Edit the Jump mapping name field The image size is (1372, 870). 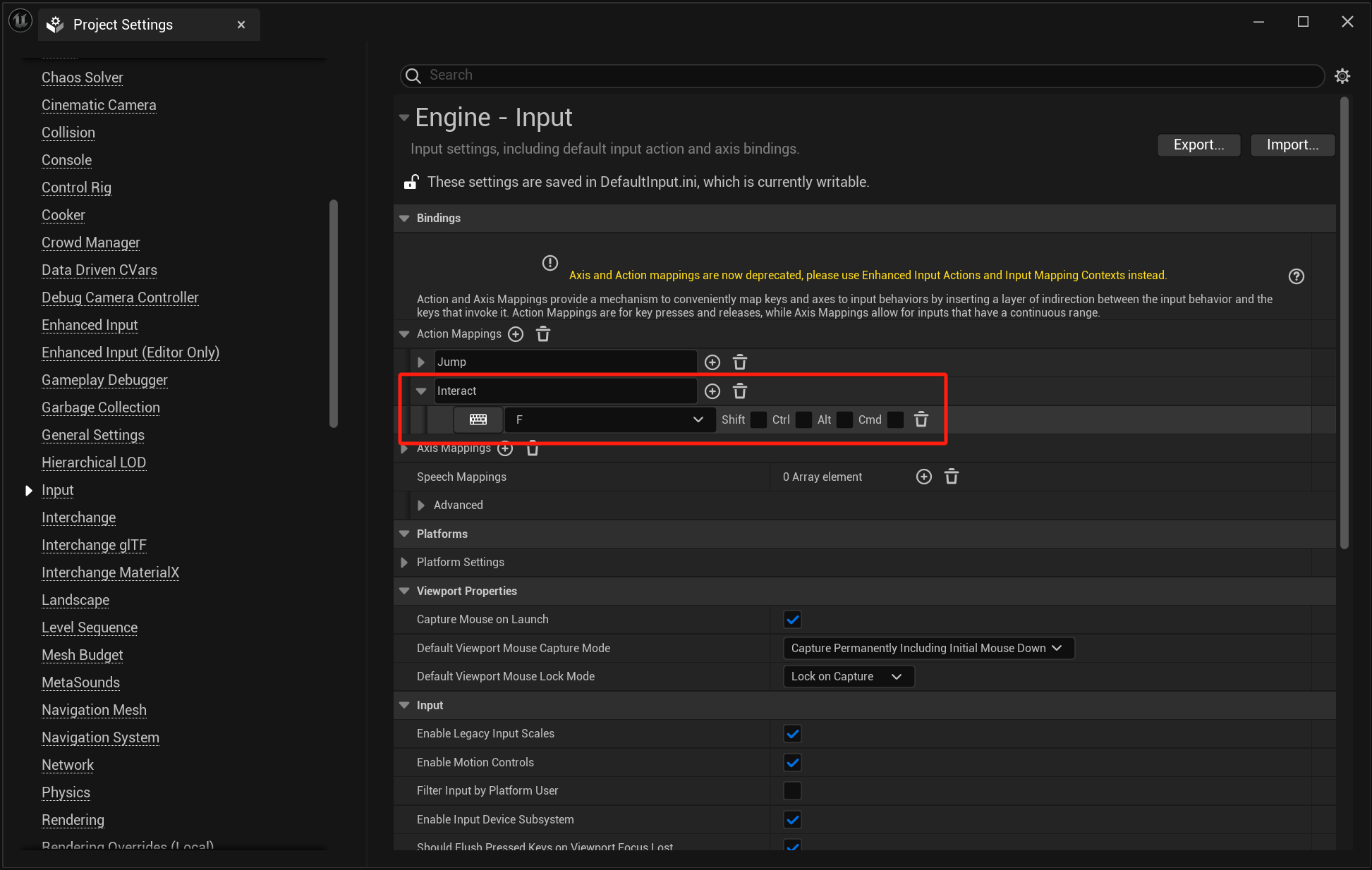click(566, 362)
